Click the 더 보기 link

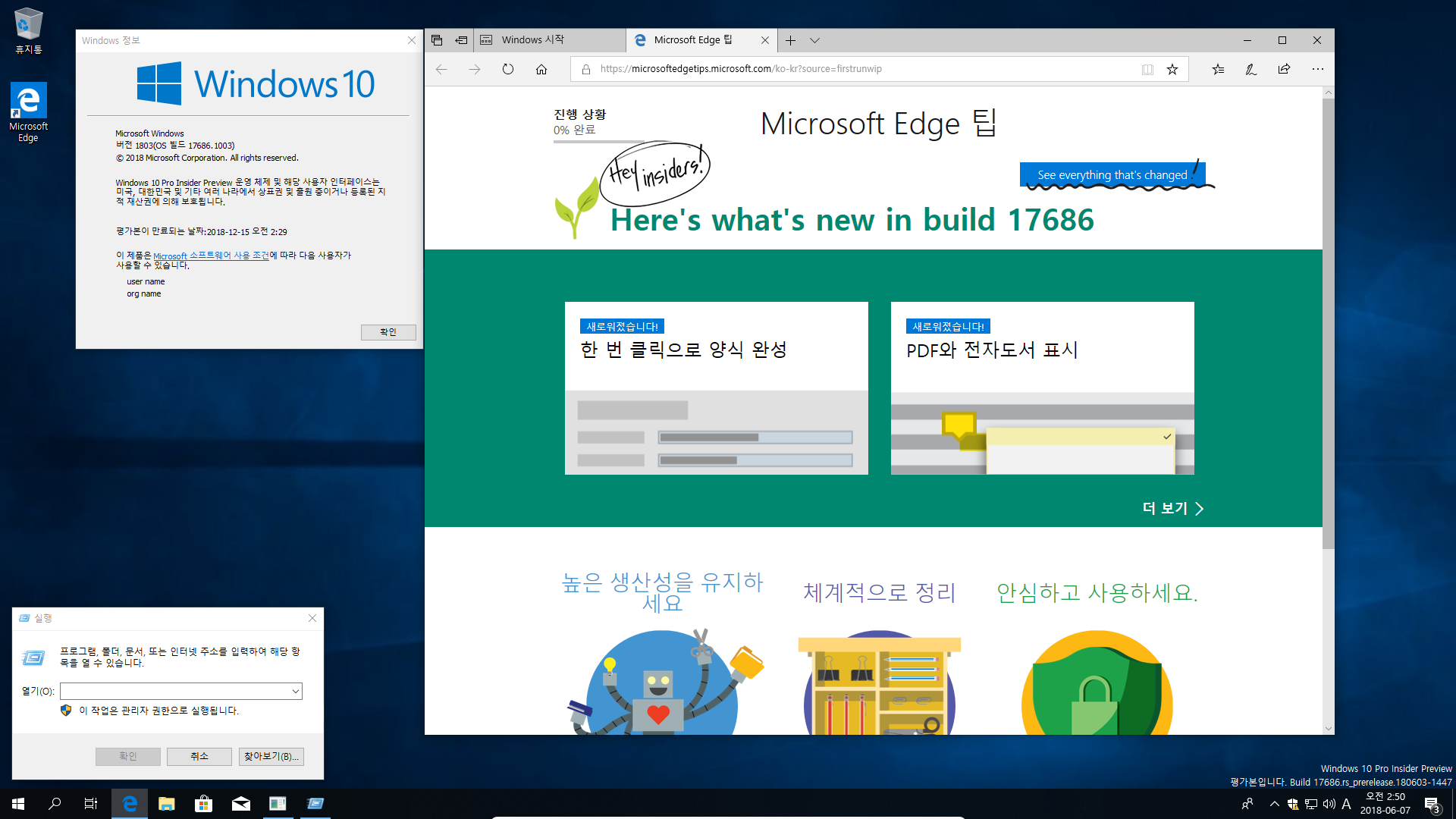coord(1172,508)
